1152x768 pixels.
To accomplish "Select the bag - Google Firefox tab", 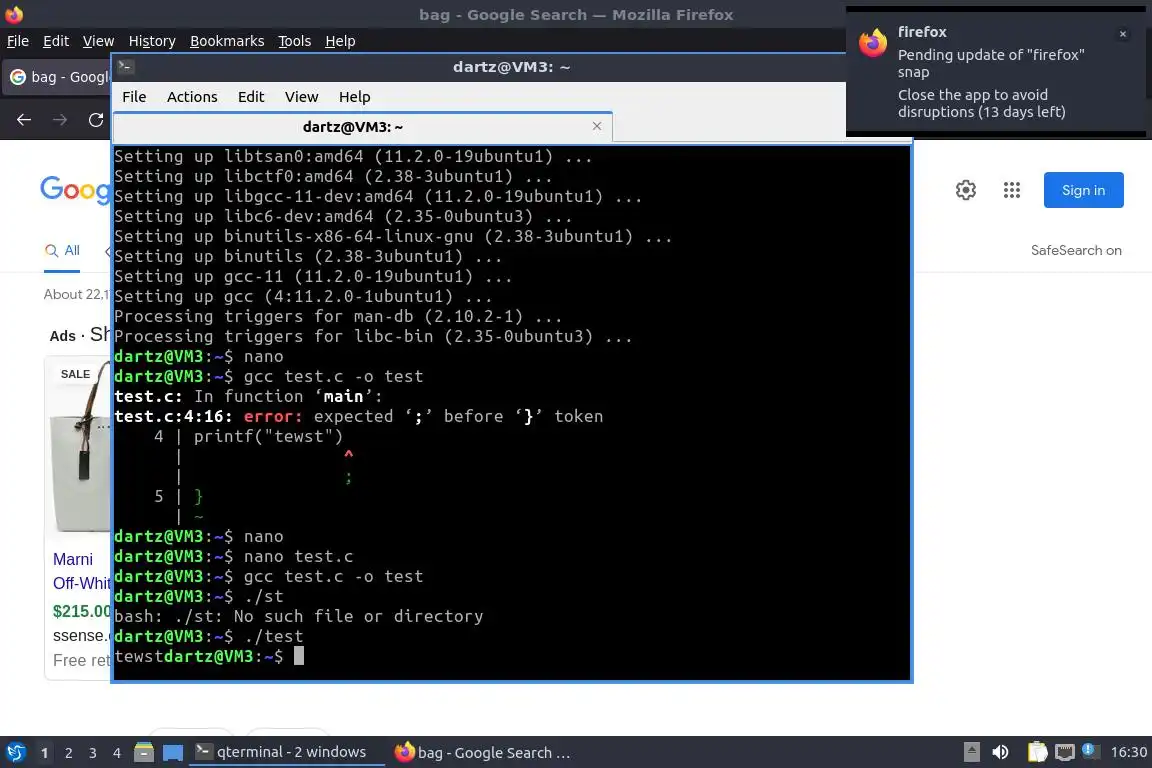I will [59, 77].
